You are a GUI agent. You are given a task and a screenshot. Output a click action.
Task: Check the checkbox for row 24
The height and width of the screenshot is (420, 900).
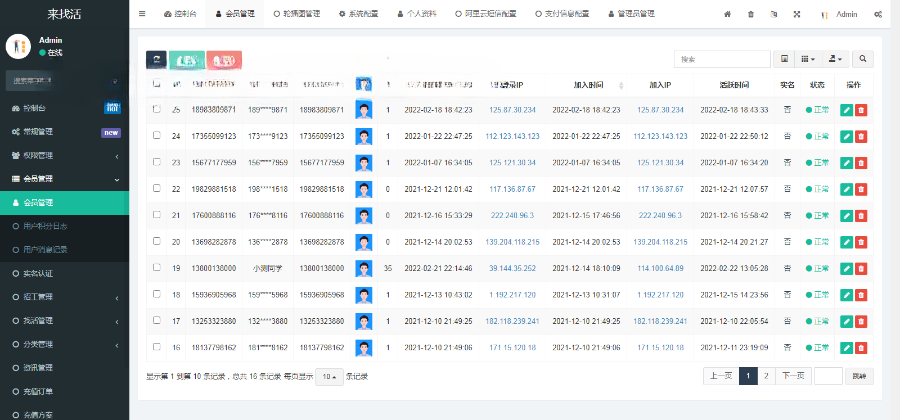(157, 135)
